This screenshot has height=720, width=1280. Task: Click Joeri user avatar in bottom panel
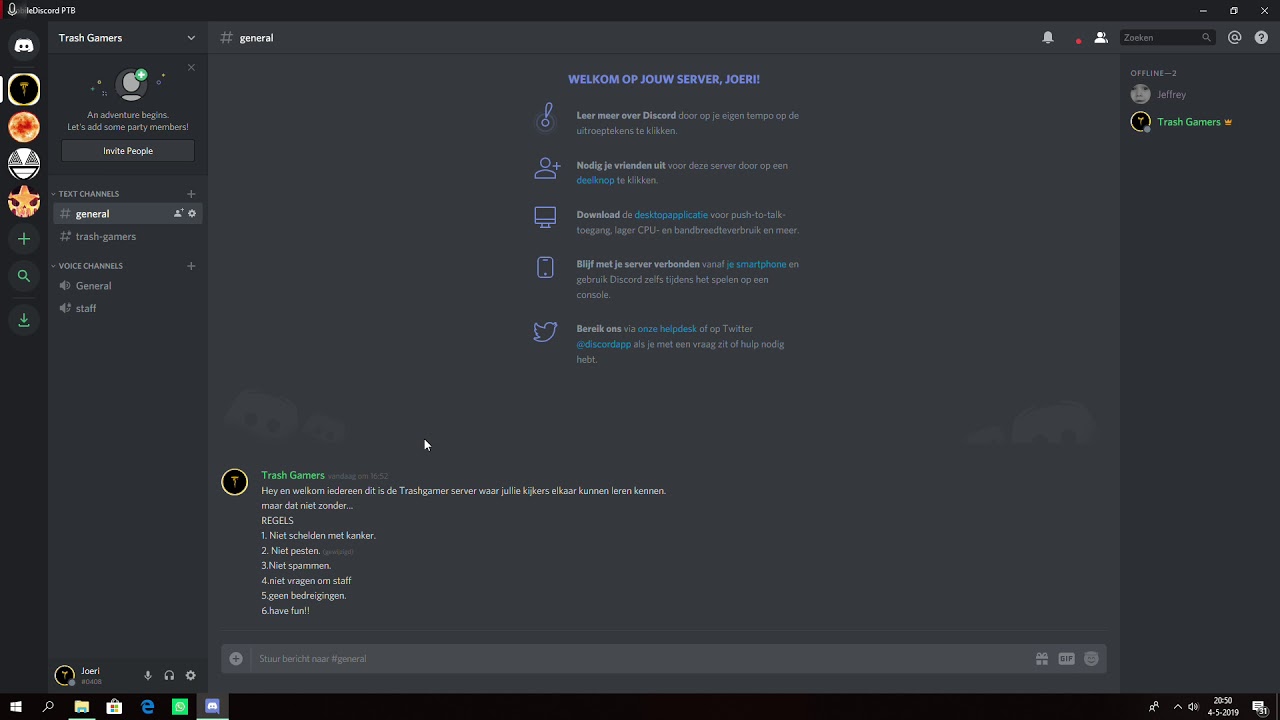pyautogui.click(x=64, y=676)
